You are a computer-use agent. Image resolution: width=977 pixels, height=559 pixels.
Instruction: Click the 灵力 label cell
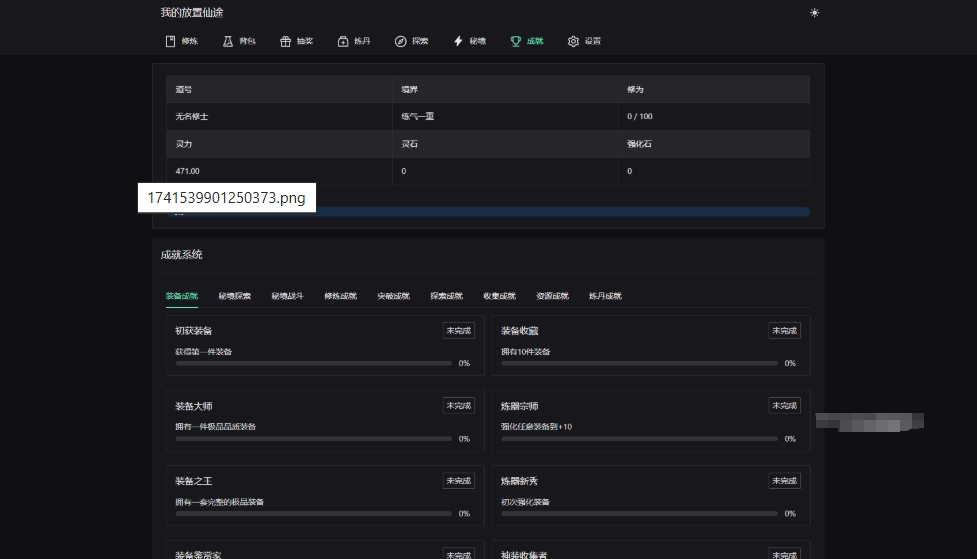tap(279, 144)
